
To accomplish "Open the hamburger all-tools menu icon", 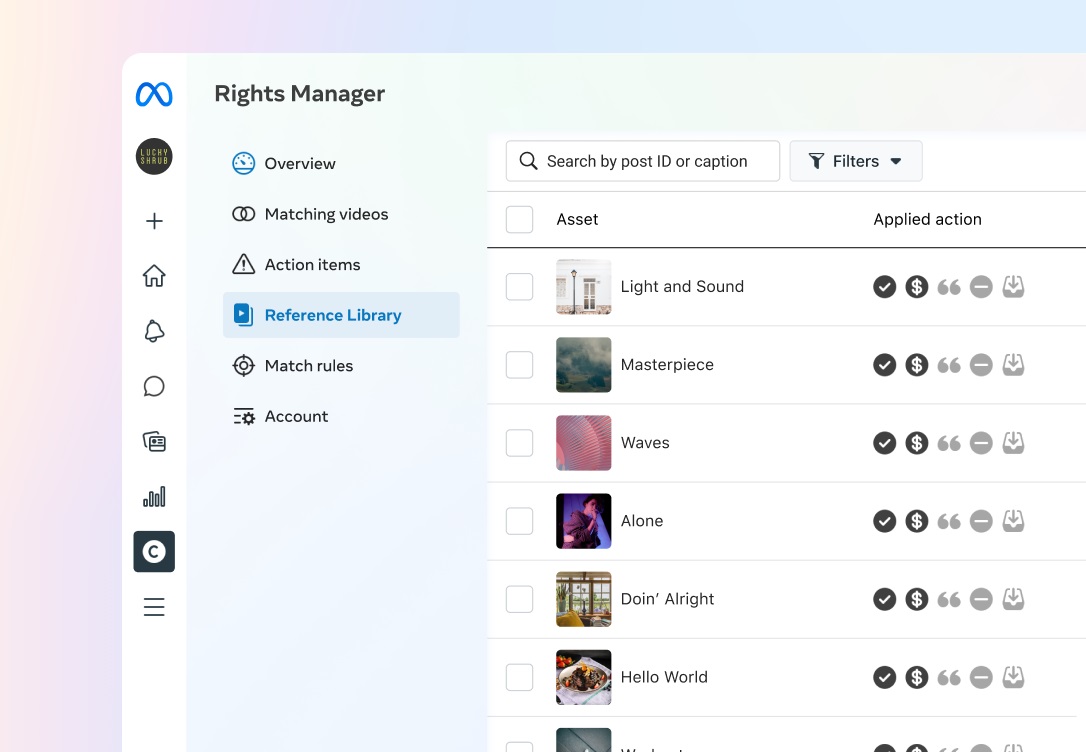I will point(154,607).
